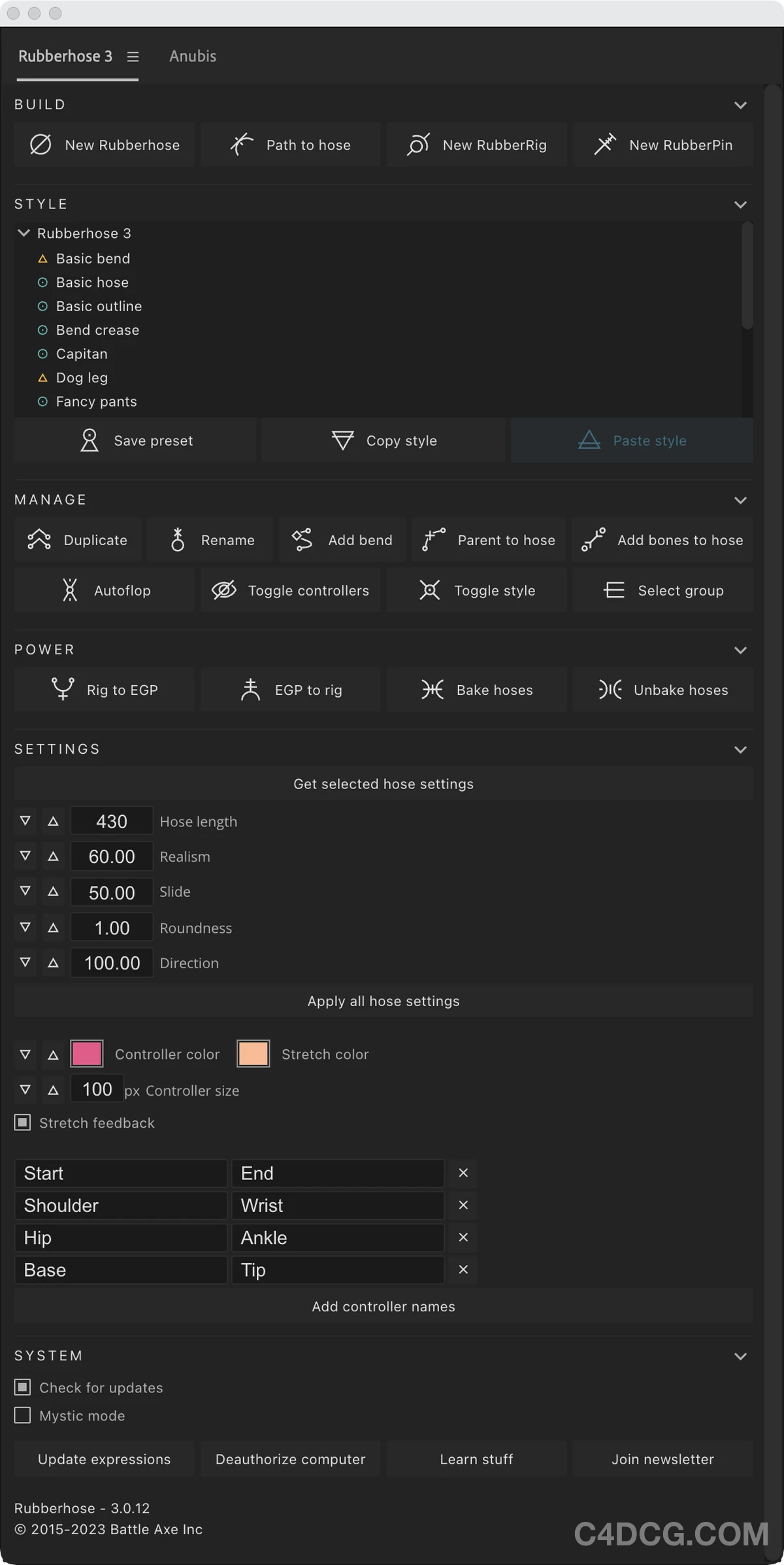Enable Mystic mode checkbox
This screenshot has width=784, height=1565.
tap(23, 1415)
